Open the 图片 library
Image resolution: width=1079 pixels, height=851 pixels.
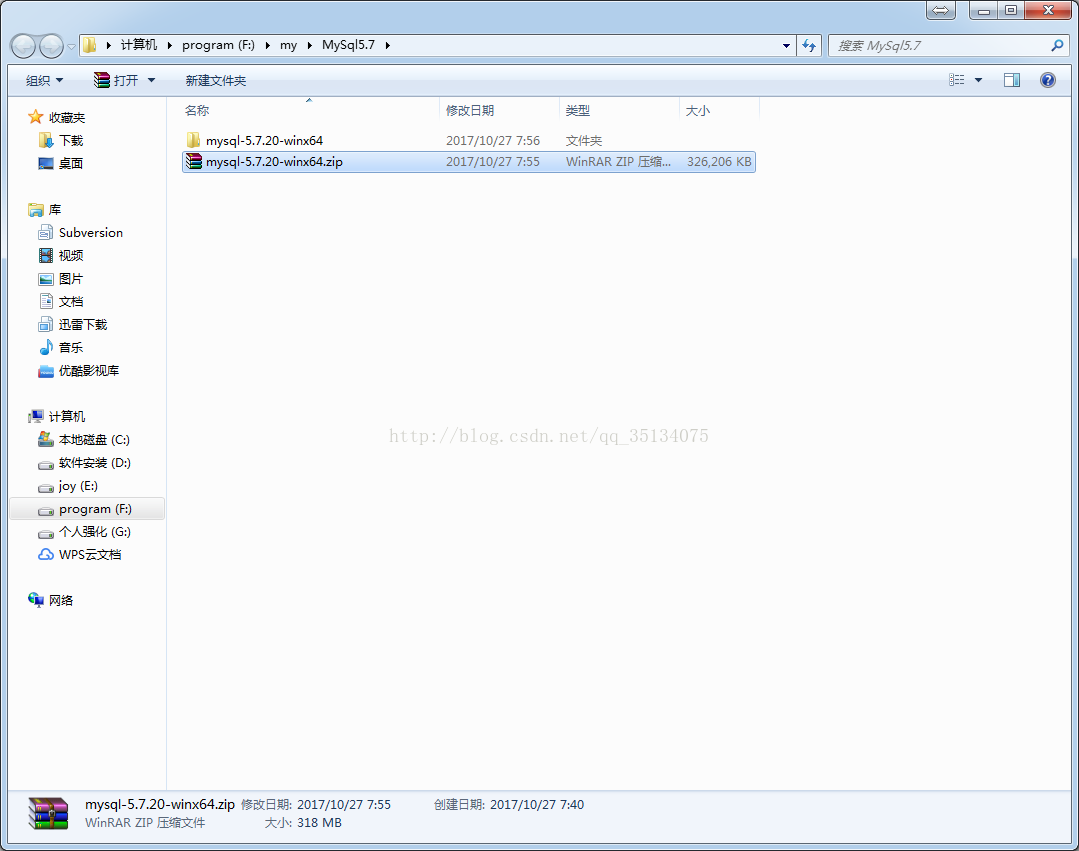(71, 279)
